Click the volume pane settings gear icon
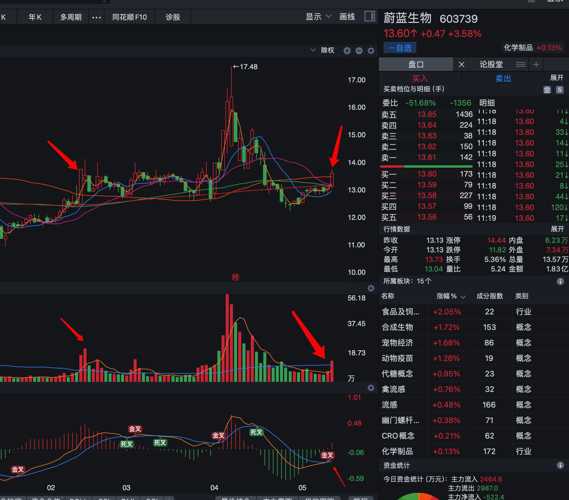This screenshot has width=569, height=500. [371, 288]
